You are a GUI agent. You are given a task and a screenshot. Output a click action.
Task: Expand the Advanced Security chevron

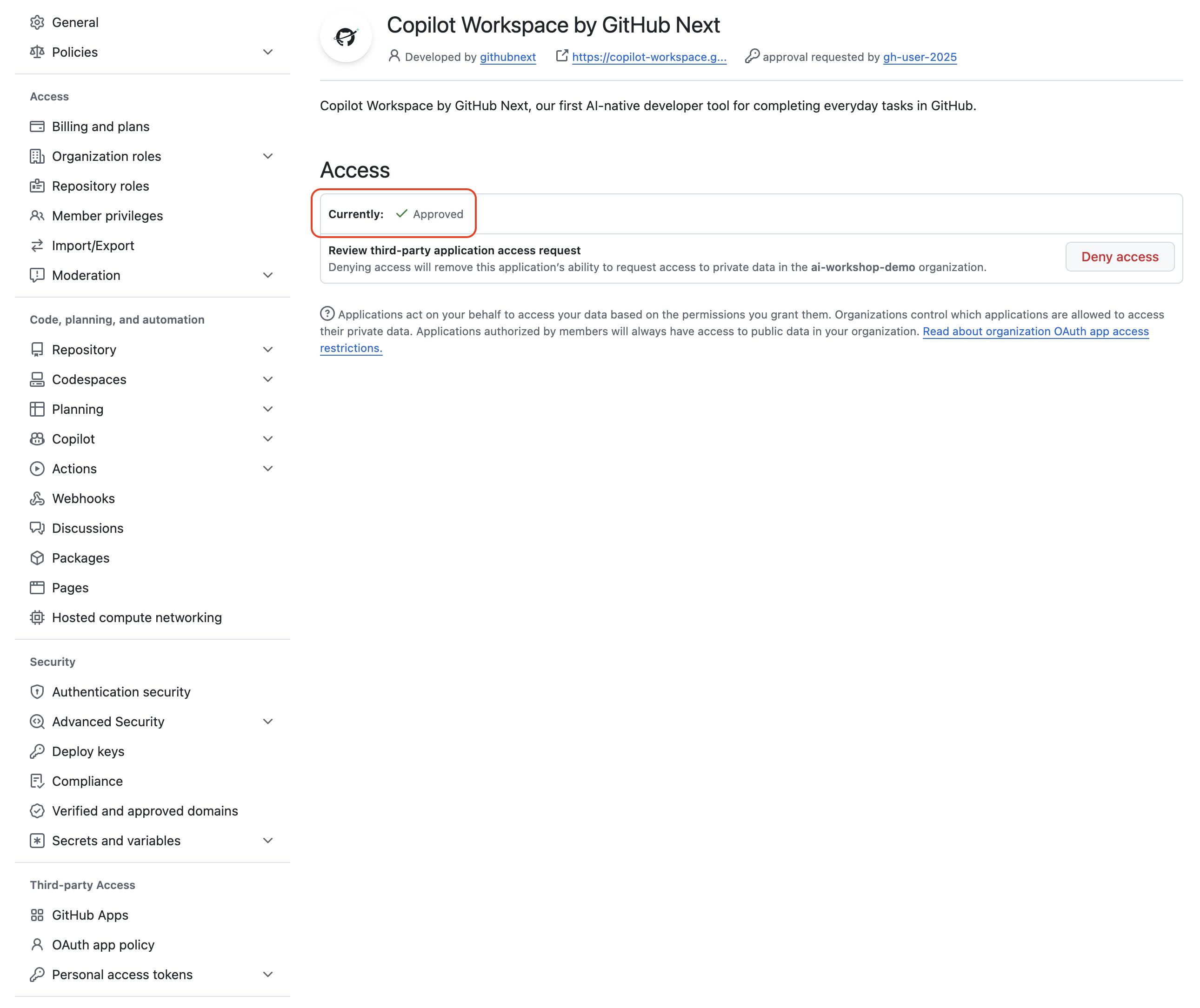(x=267, y=721)
